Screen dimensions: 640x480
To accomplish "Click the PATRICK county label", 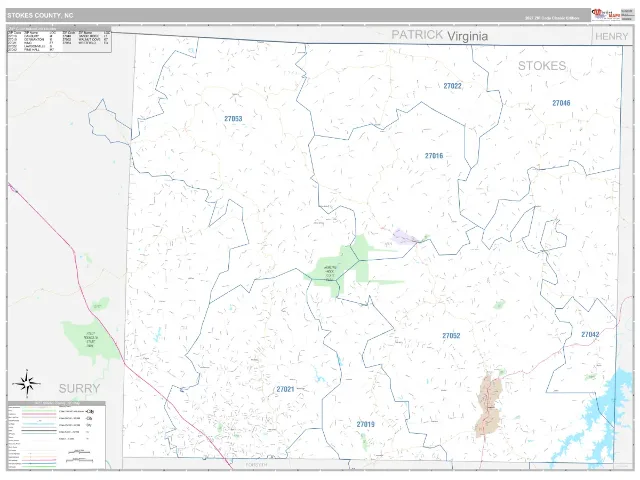I will pyautogui.click(x=417, y=35).
